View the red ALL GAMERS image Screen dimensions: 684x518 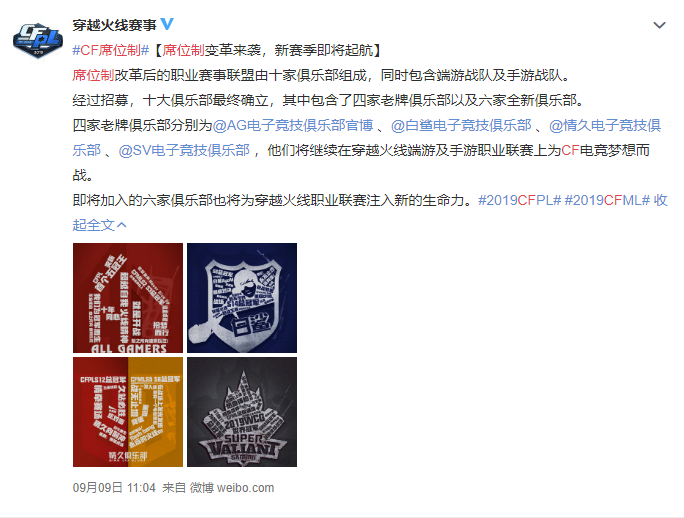[128, 298]
